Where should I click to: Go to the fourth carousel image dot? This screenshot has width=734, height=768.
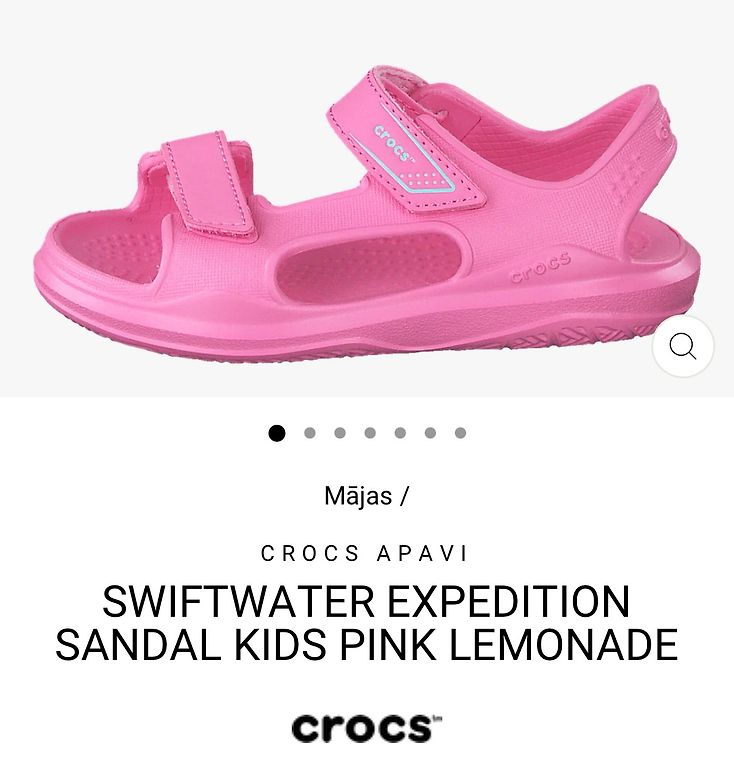(370, 433)
